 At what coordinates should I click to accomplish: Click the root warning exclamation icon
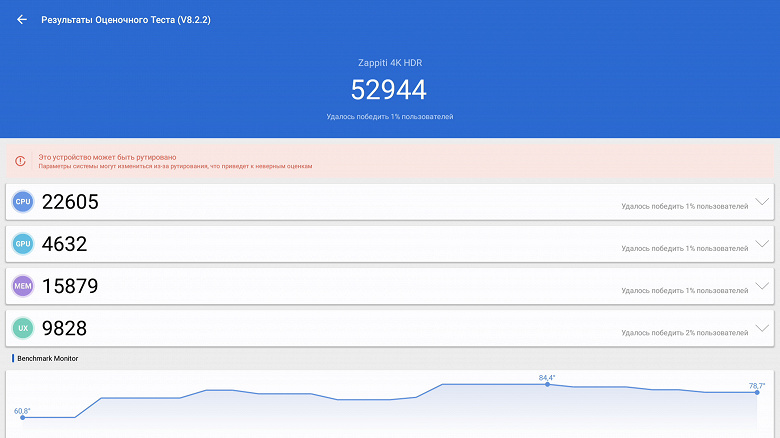point(20,161)
